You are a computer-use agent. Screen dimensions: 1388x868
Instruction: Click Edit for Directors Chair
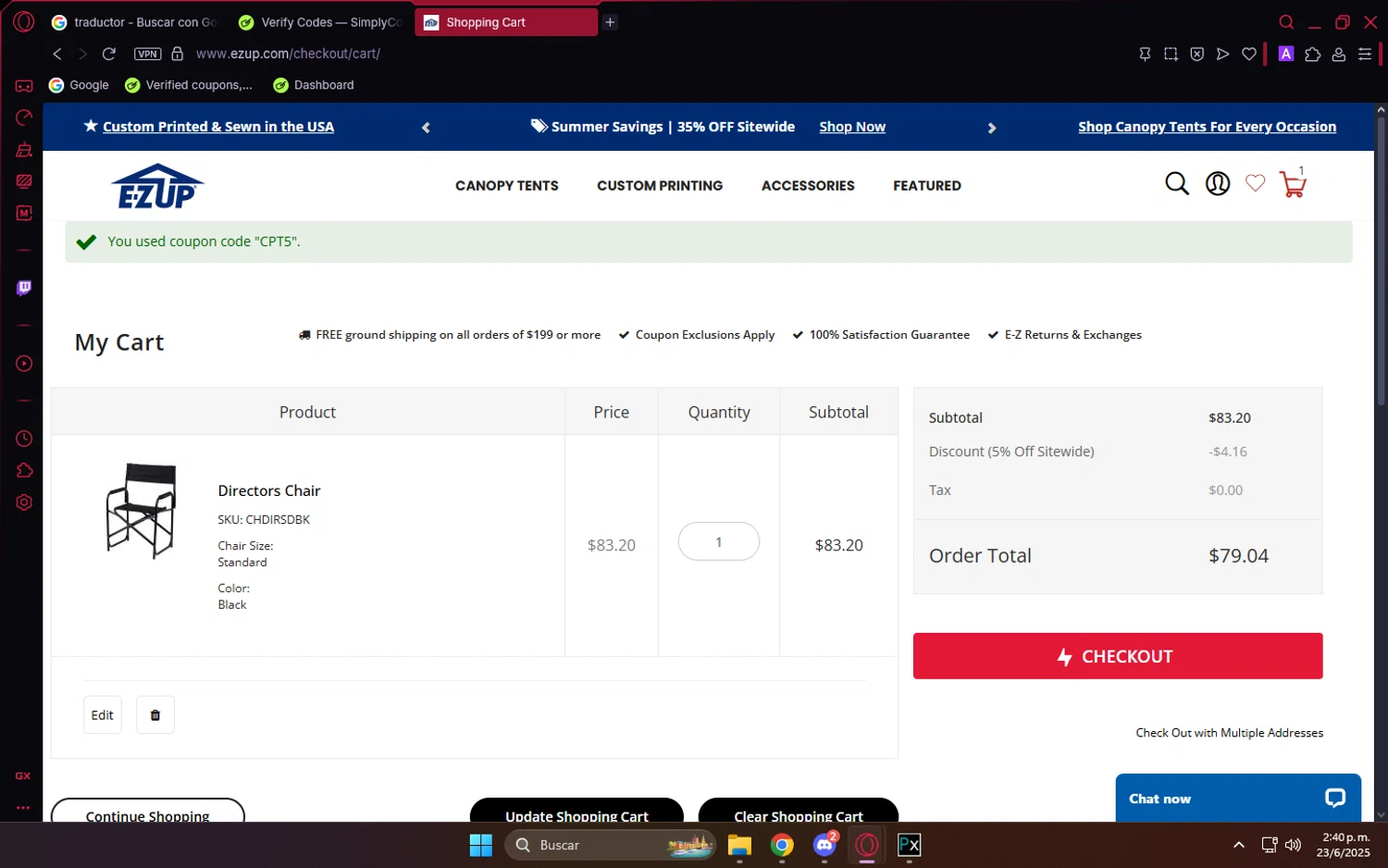pyautogui.click(x=103, y=715)
